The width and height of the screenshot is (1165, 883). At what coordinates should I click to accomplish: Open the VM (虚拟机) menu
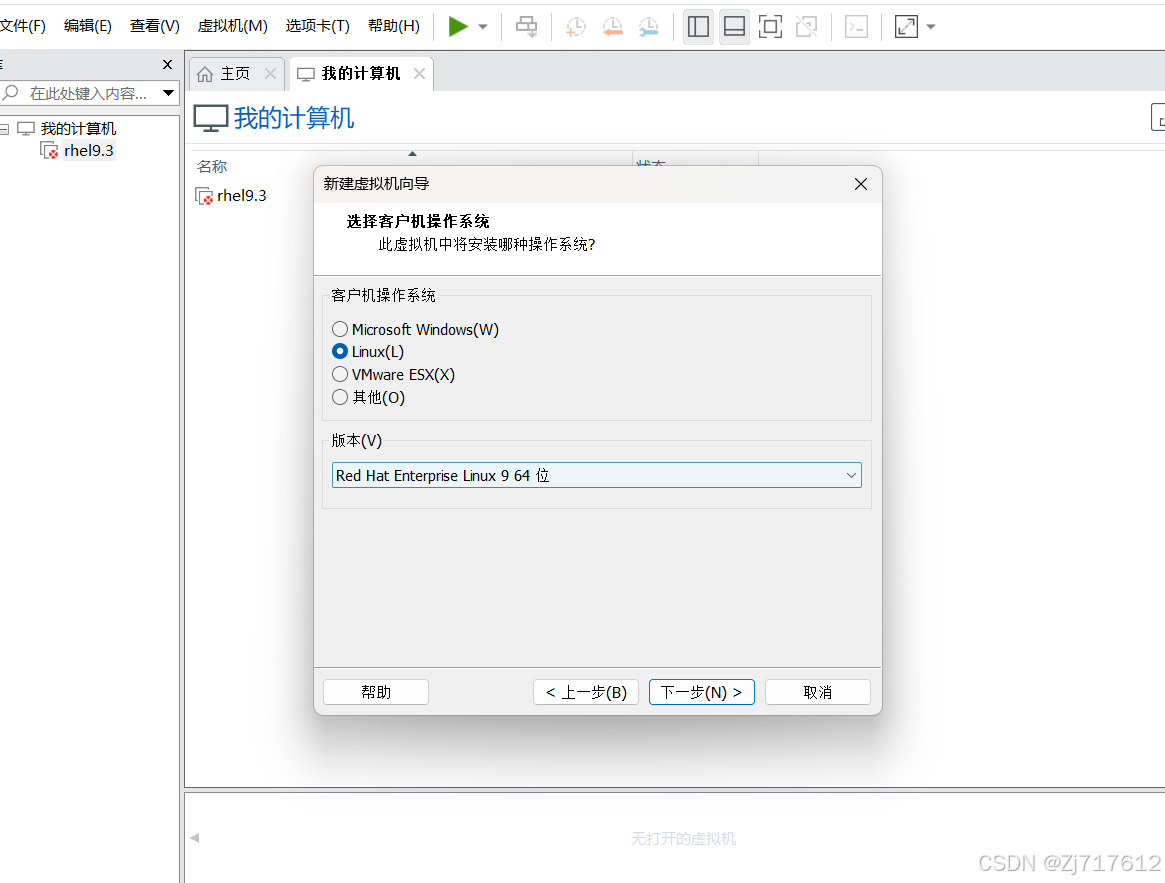tap(233, 26)
